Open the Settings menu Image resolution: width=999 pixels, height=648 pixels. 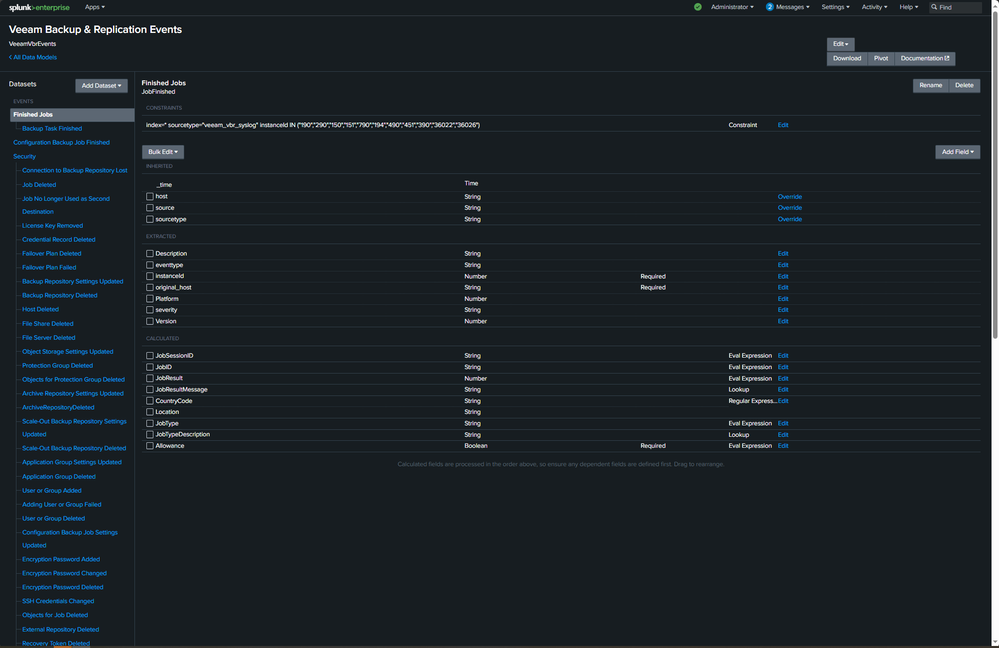click(x=835, y=7)
